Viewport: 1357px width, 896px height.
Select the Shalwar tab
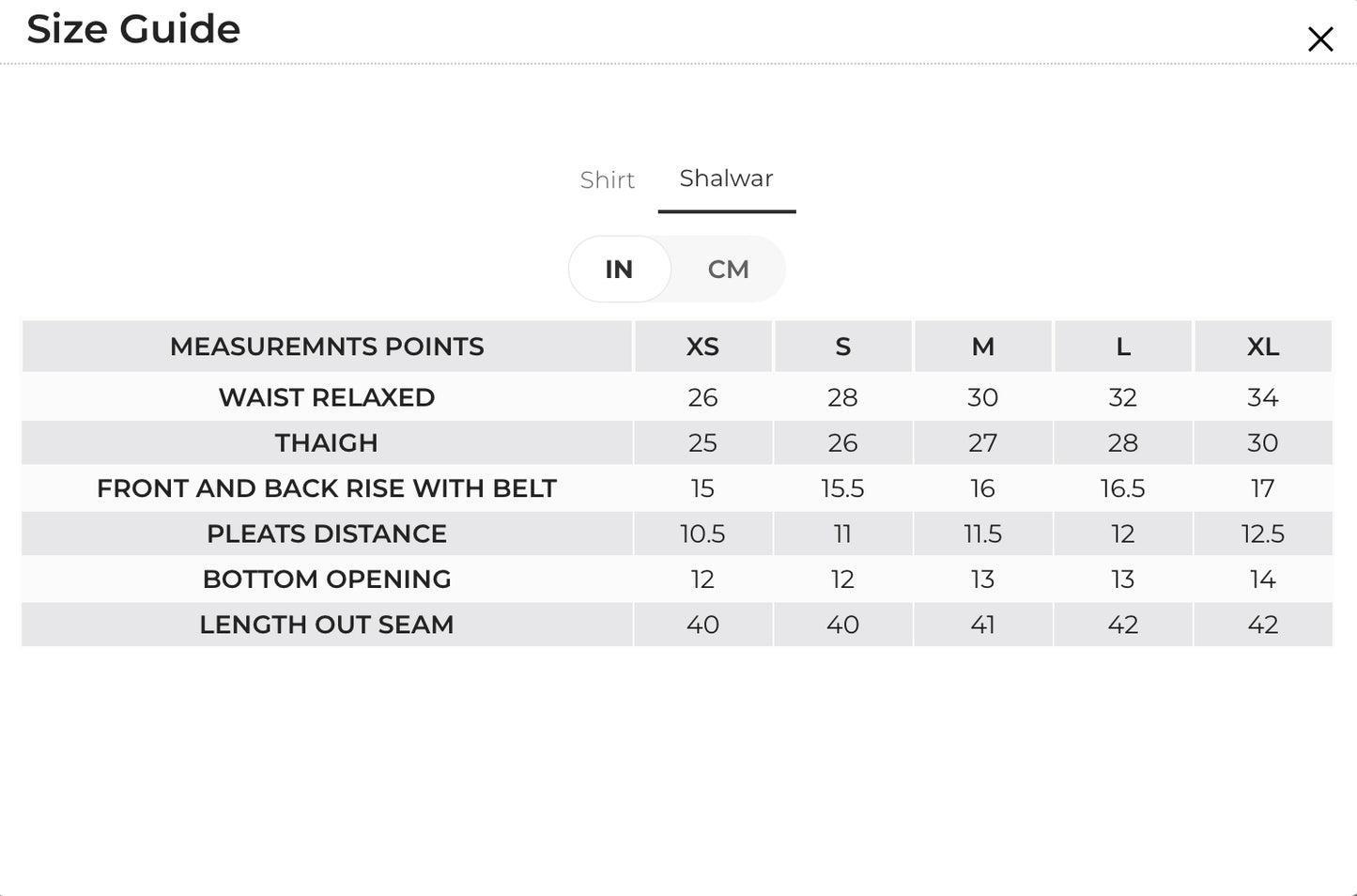pyautogui.click(x=726, y=178)
